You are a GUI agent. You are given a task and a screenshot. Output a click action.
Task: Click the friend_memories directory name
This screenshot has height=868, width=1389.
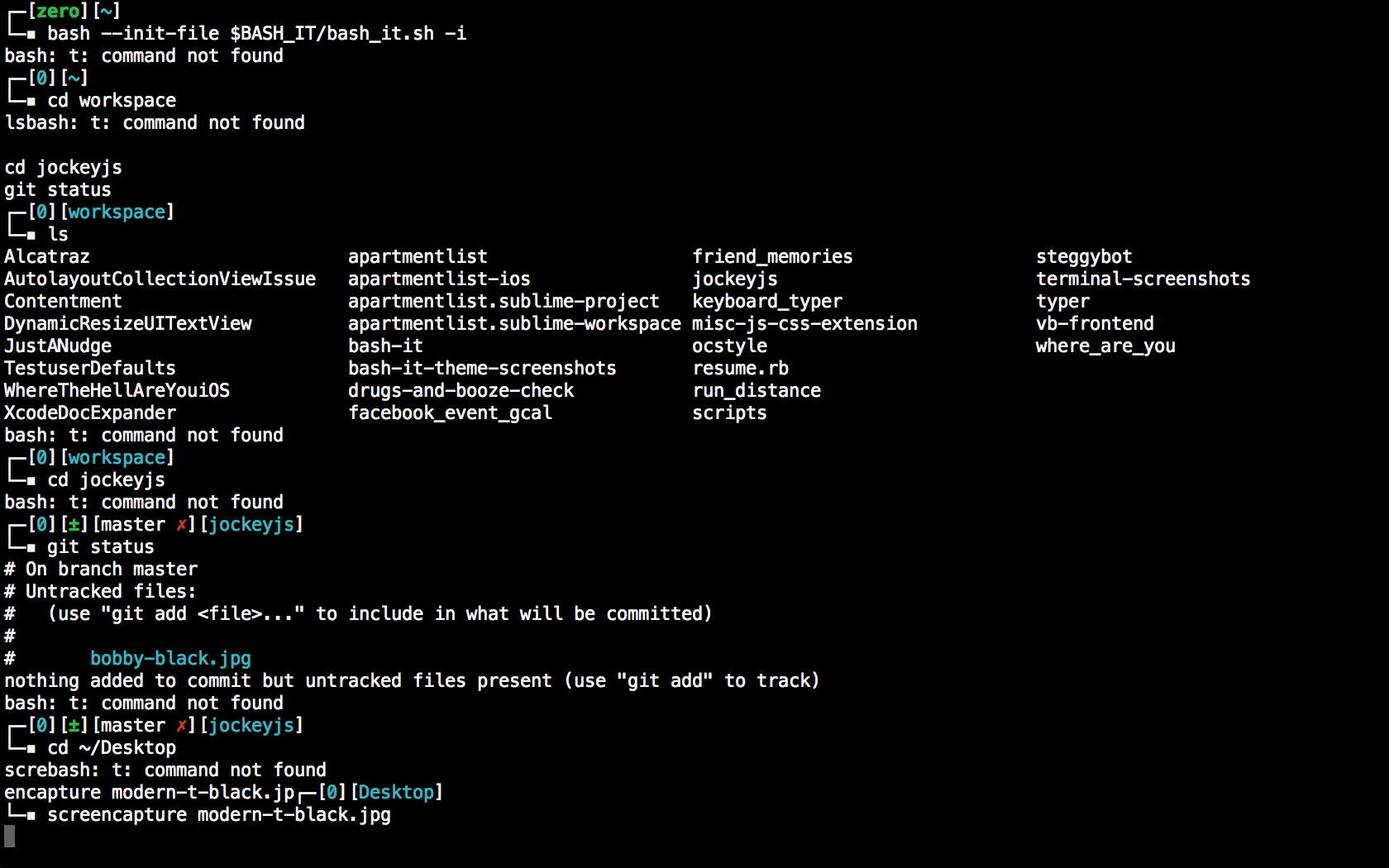click(772, 257)
